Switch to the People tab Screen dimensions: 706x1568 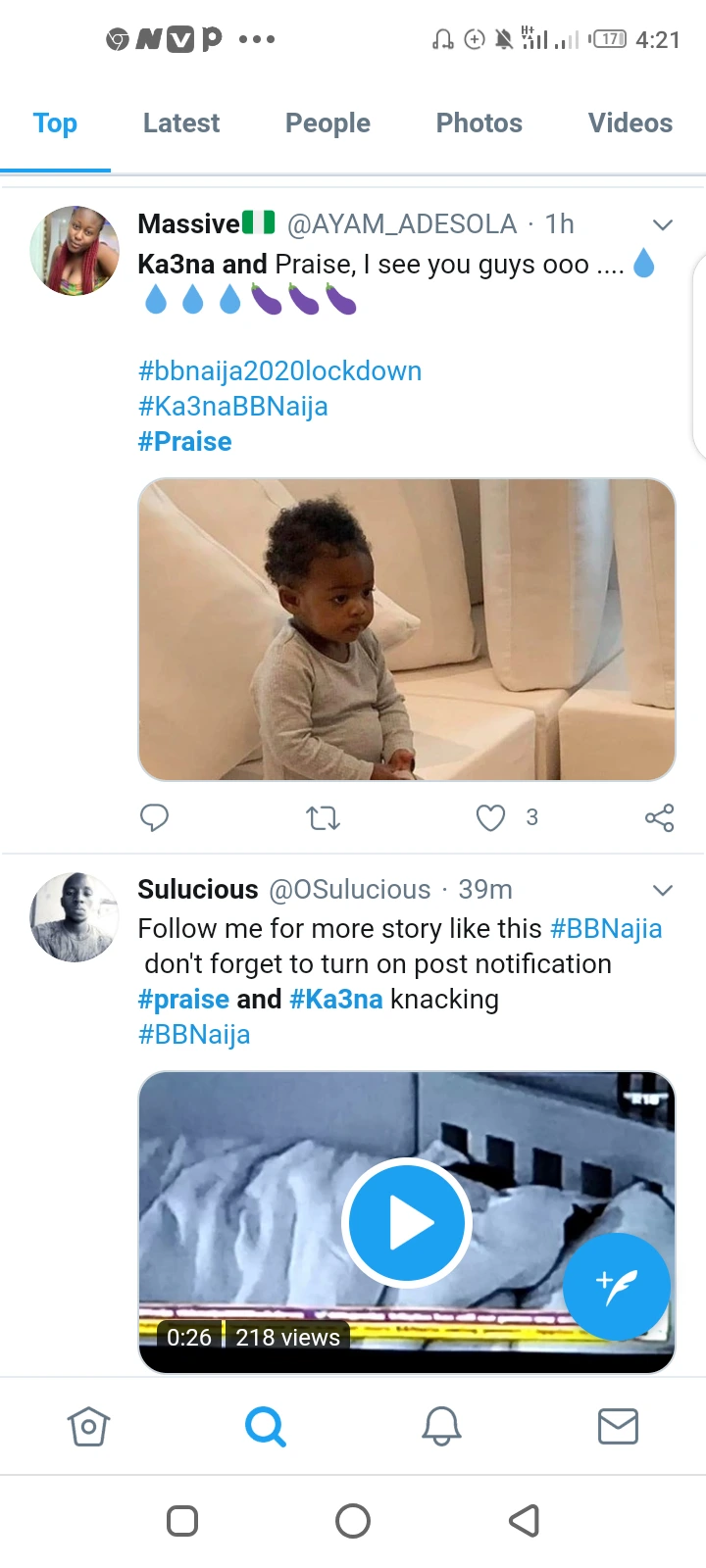(328, 123)
